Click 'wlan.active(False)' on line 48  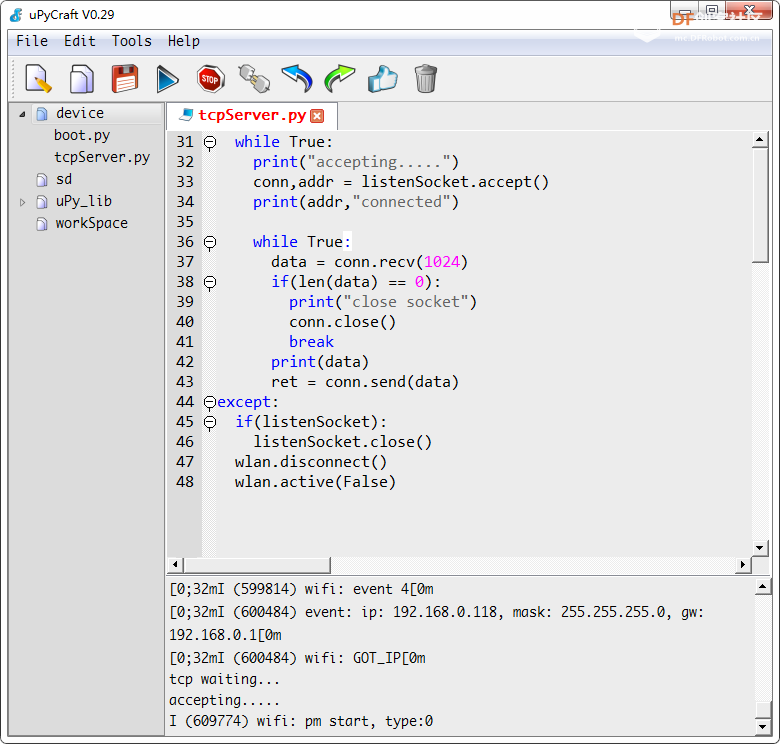[315, 482]
